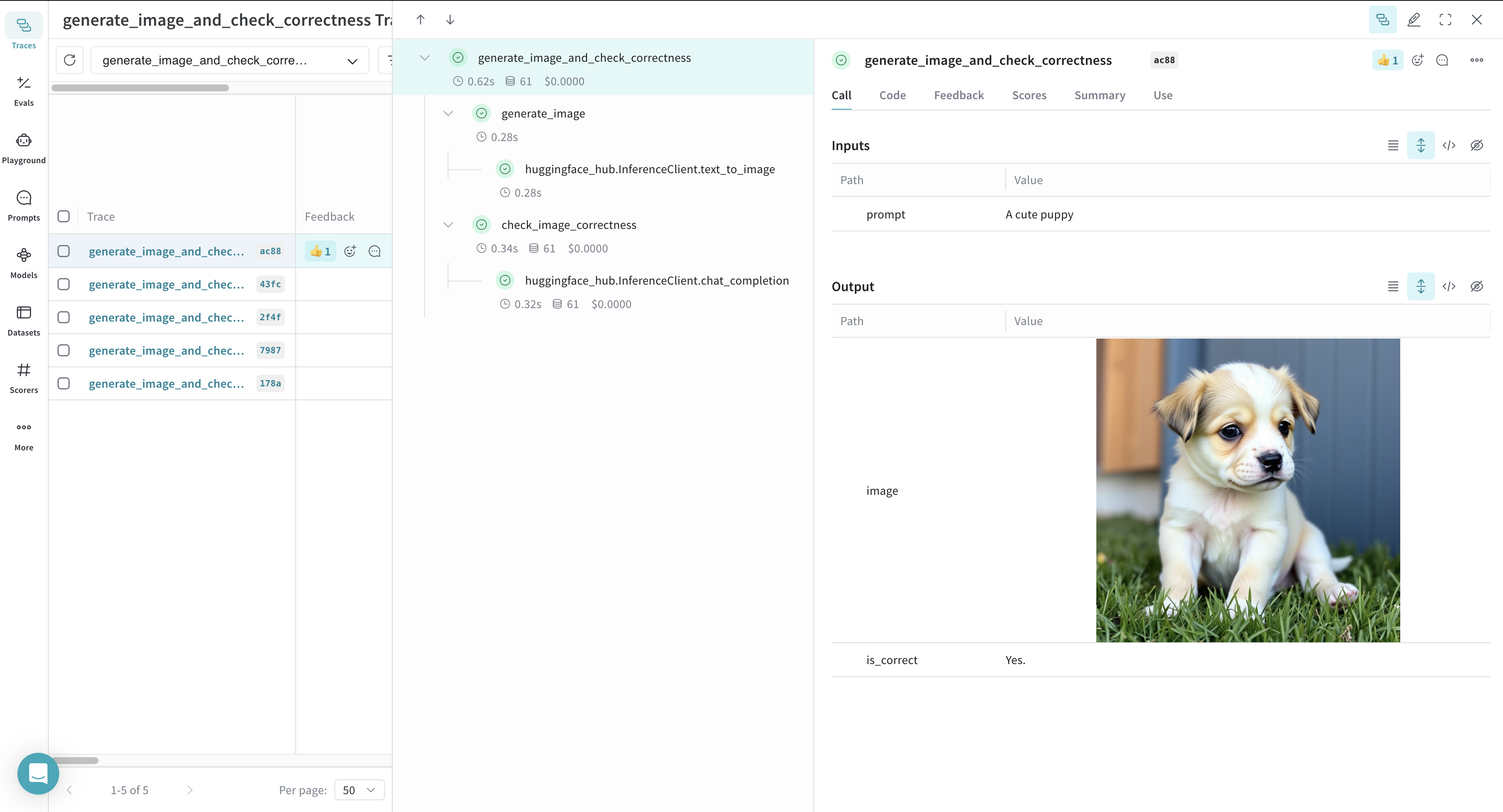
Task: Check the checkbox for trace 43fc
Action: click(x=64, y=284)
